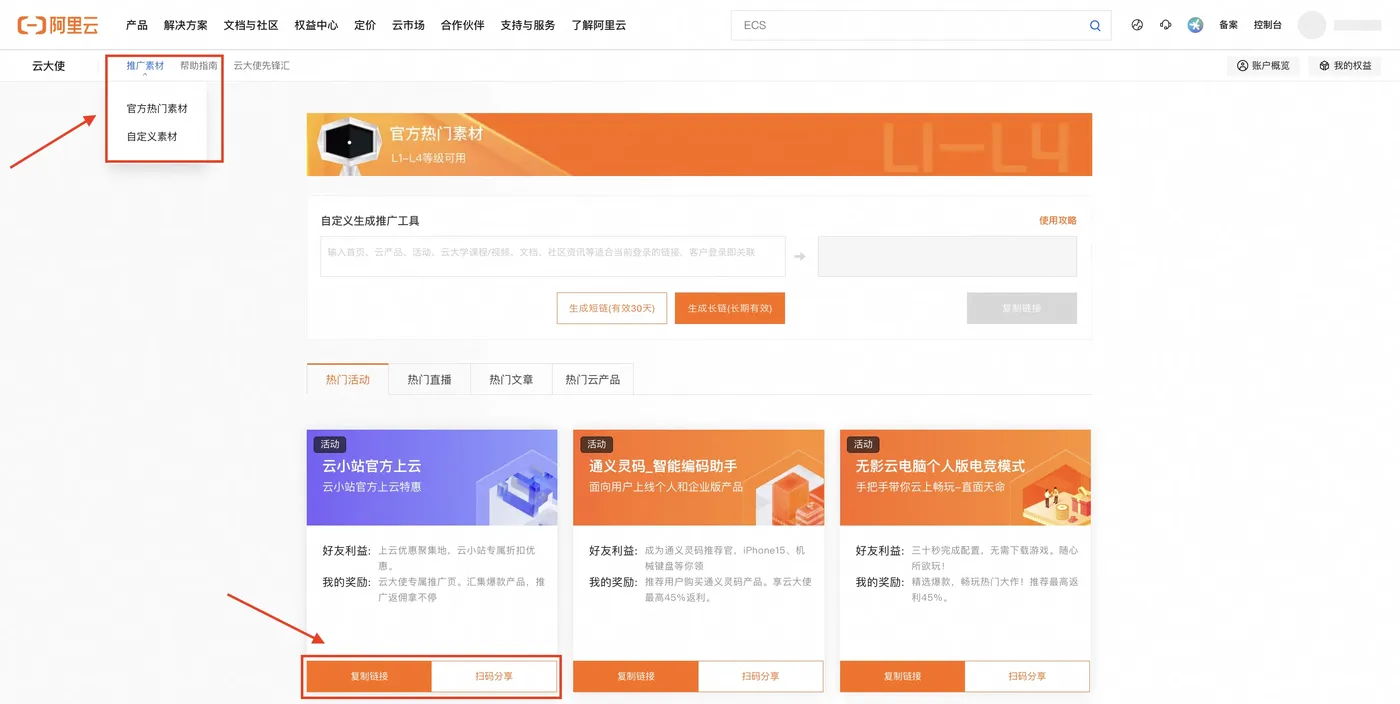The height and width of the screenshot is (704, 1400).
Task: Open the globe language icon
Action: point(1137,25)
